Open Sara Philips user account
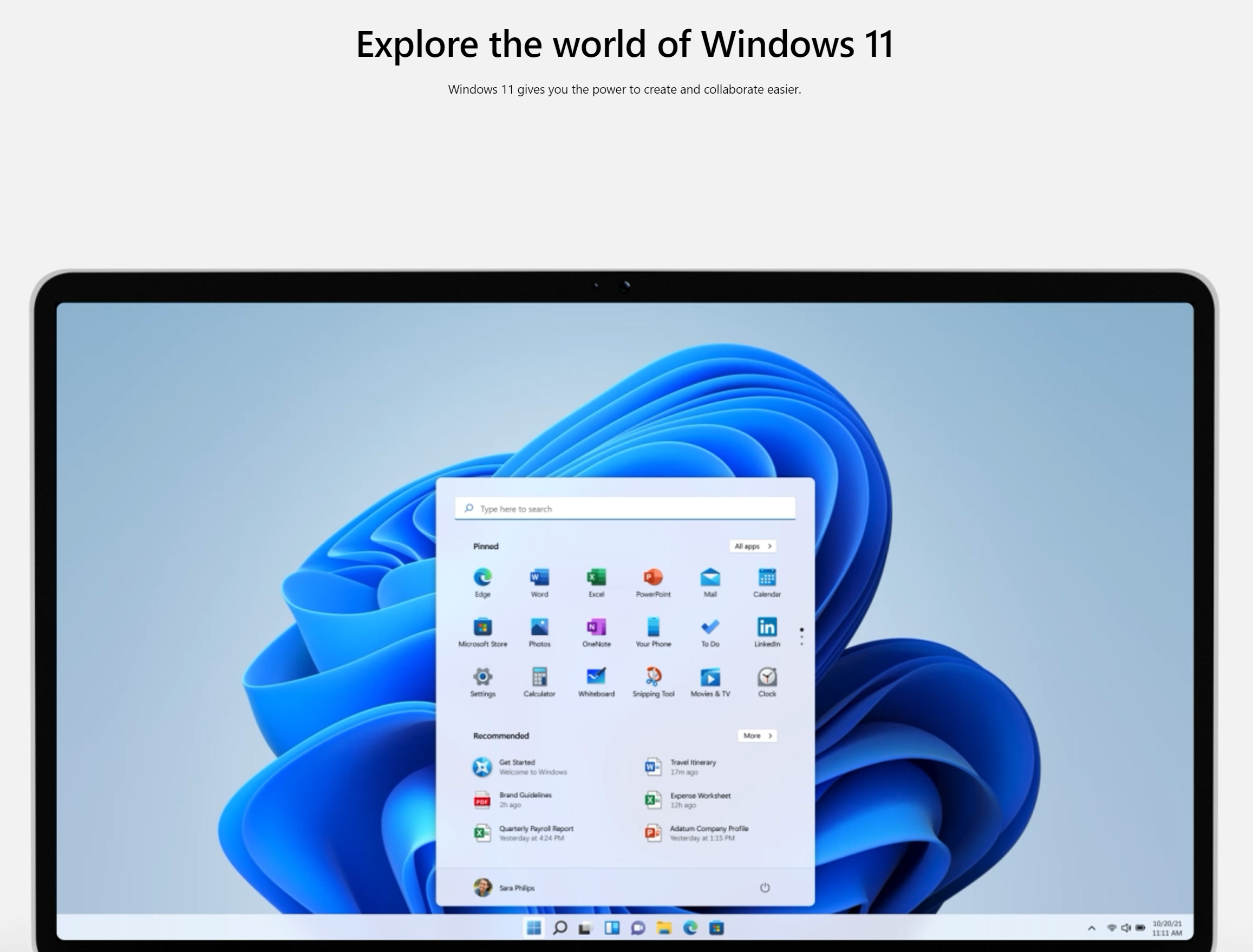 (504, 888)
